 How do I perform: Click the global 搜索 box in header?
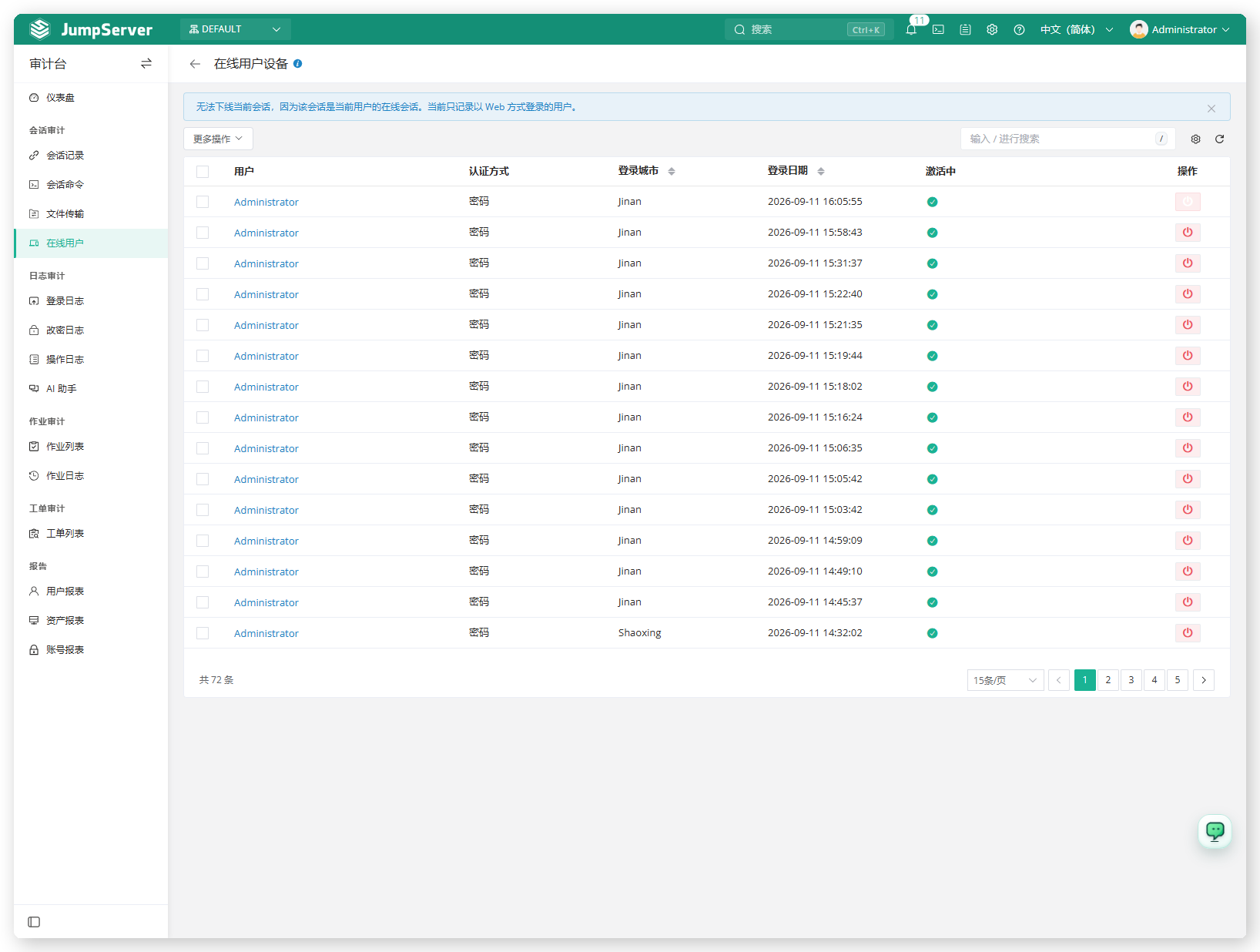click(809, 29)
